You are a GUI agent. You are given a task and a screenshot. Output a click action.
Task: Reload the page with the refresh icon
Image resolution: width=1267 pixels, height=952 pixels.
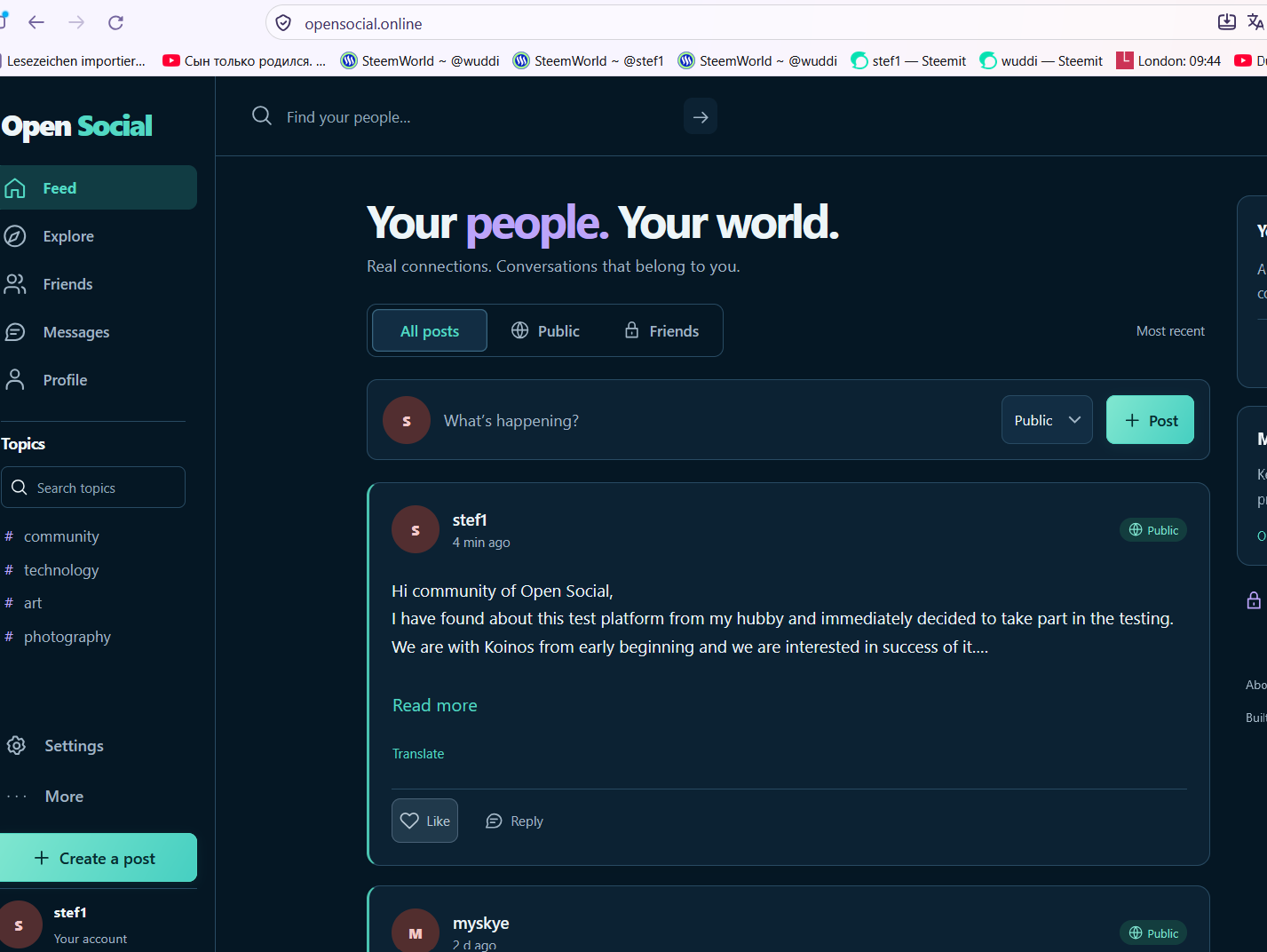115,22
